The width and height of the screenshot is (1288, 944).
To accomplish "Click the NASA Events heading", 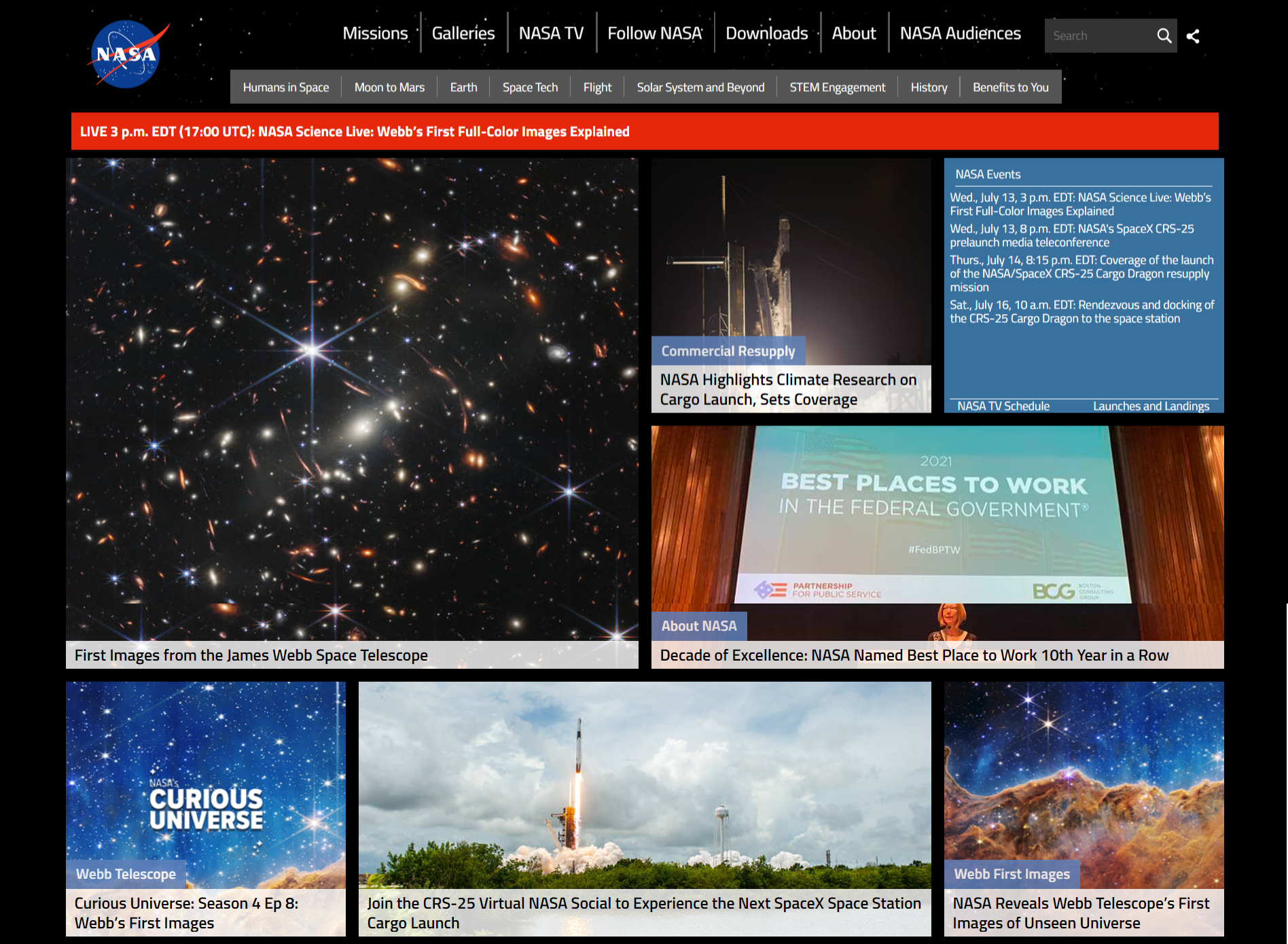I will pyautogui.click(x=988, y=174).
